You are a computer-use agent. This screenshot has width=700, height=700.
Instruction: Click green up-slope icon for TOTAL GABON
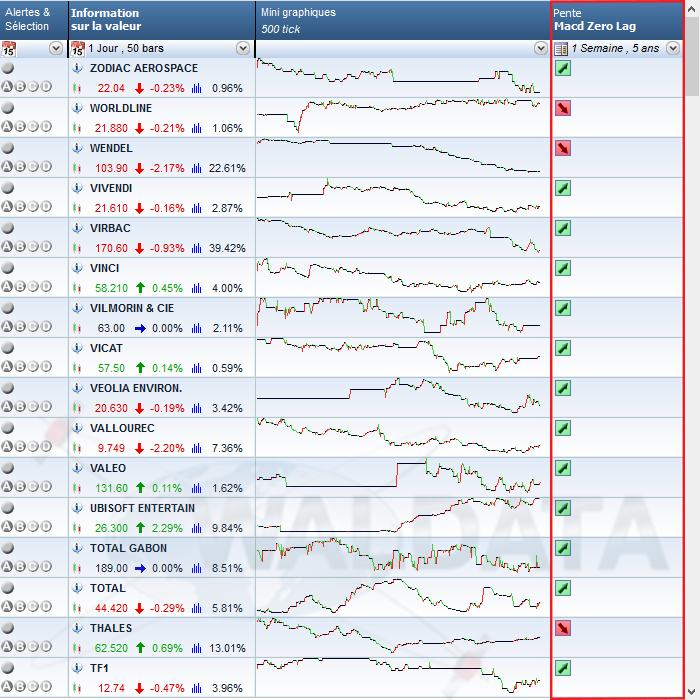click(x=563, y=548)
